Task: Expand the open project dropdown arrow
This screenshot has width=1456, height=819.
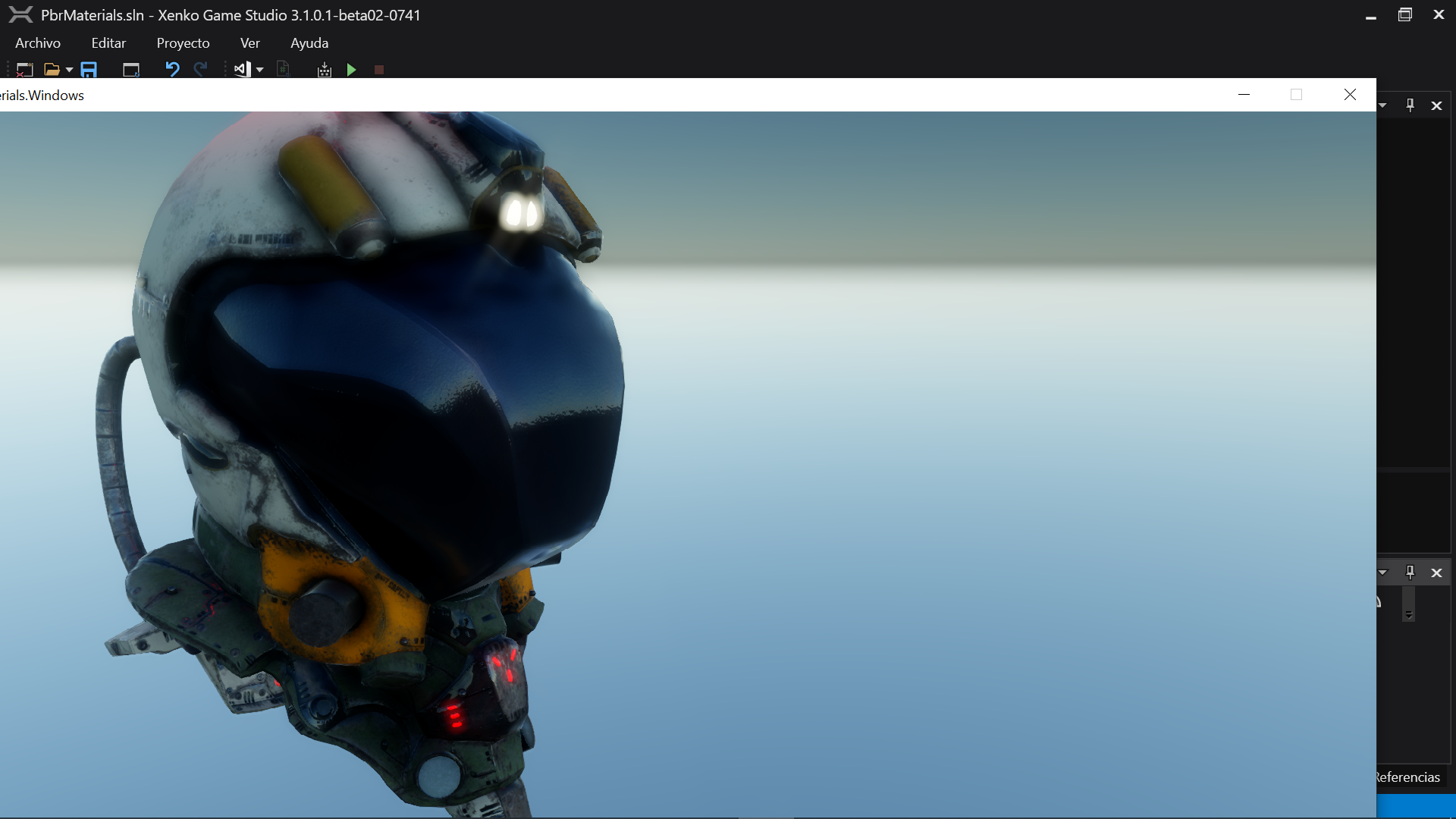Action: tap(69, 70)
